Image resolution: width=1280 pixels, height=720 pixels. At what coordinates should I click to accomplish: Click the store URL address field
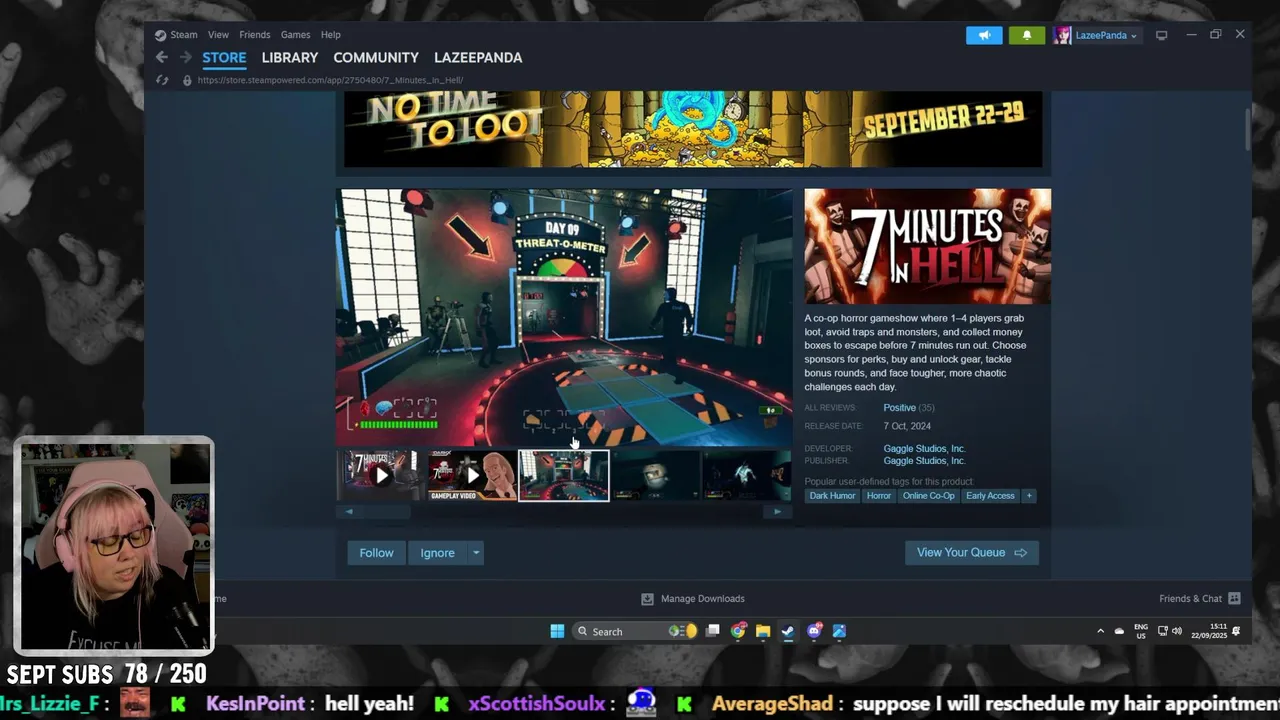coord(330,80)
